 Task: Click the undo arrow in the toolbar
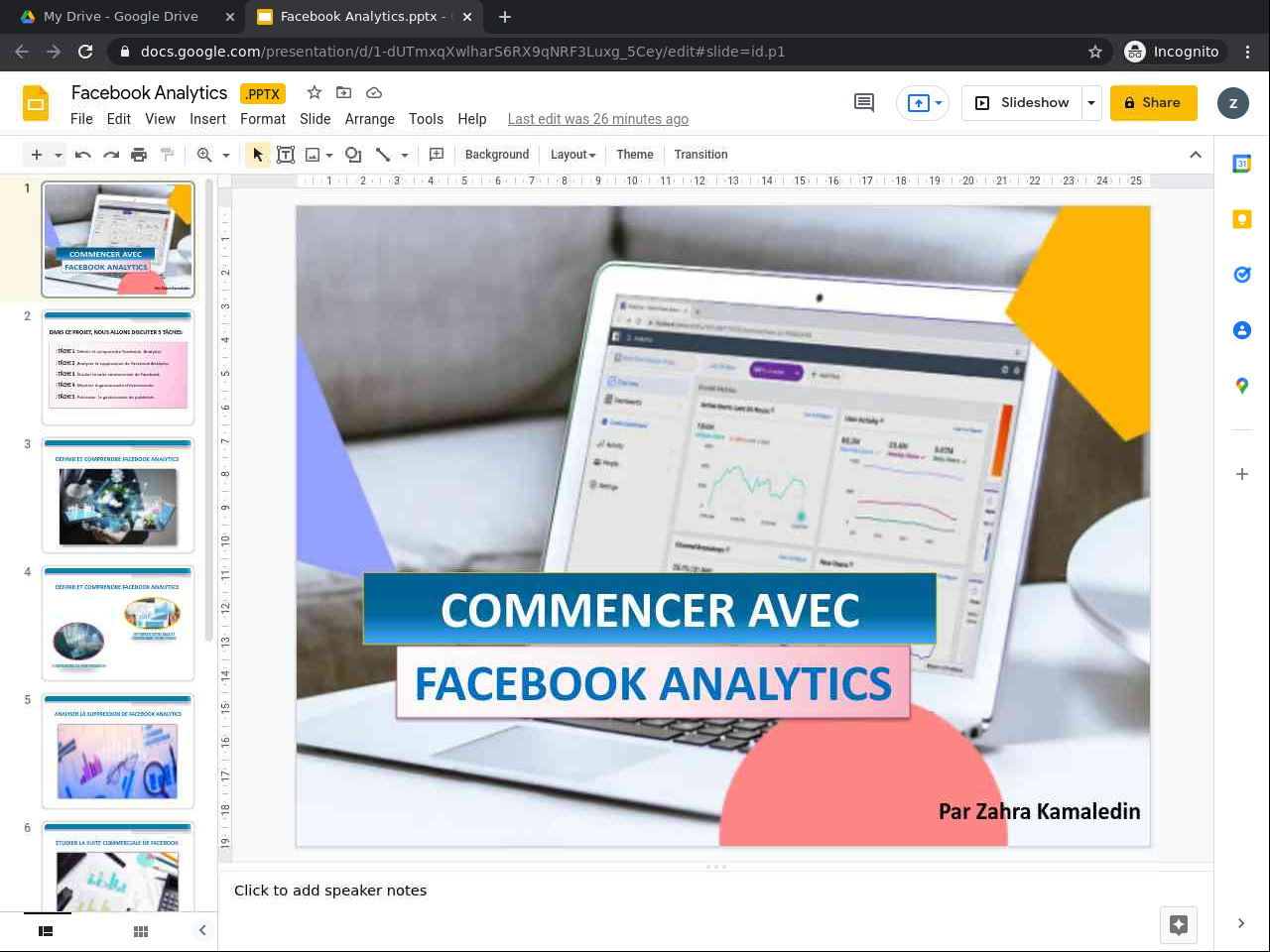(83, 155)
